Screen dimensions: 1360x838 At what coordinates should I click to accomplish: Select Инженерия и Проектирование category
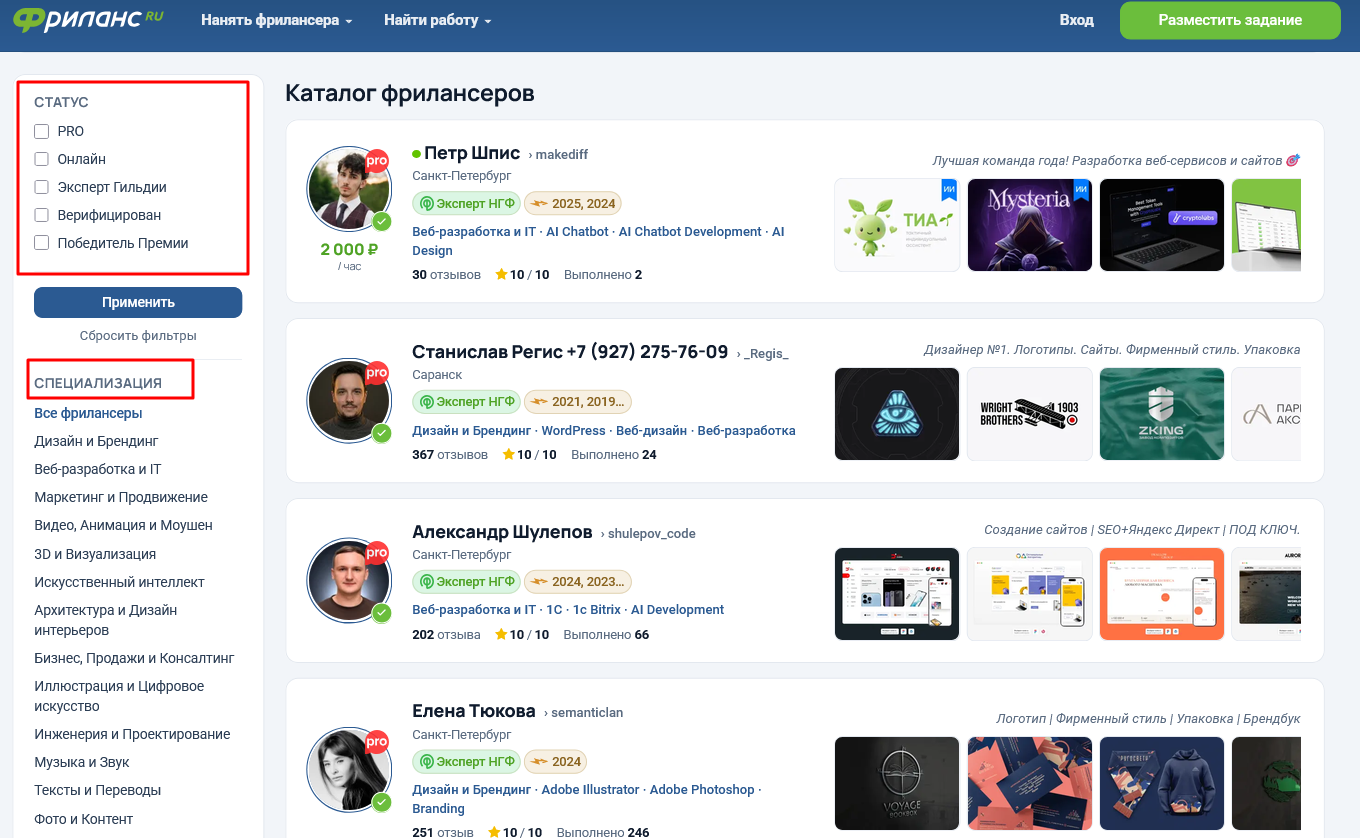coord(132,734)
